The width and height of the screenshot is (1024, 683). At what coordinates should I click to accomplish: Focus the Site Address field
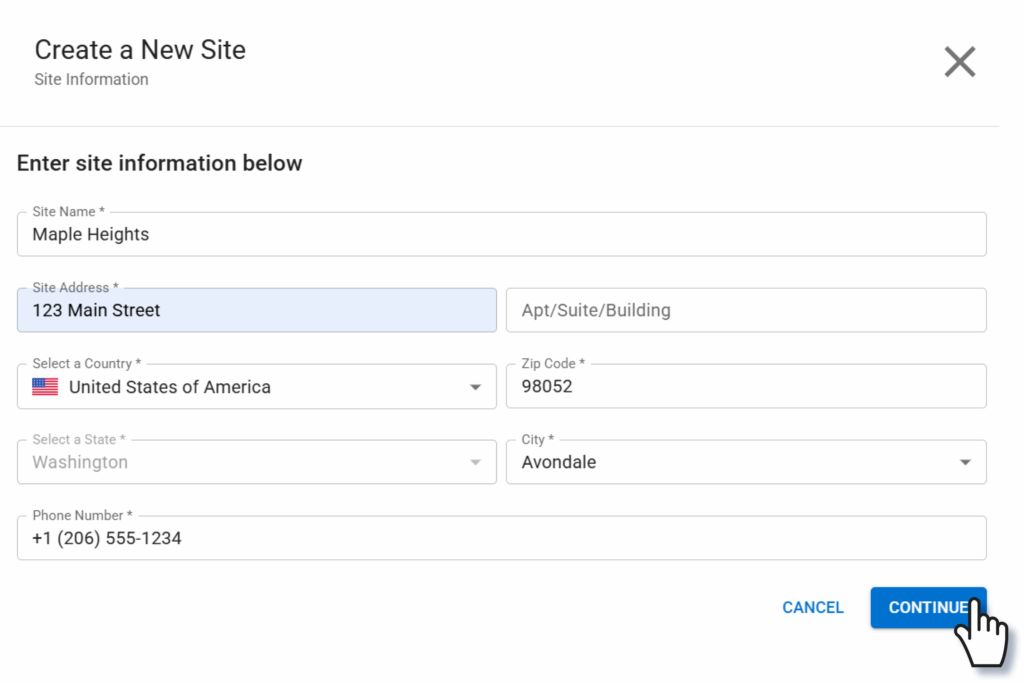tap(256, 311)
